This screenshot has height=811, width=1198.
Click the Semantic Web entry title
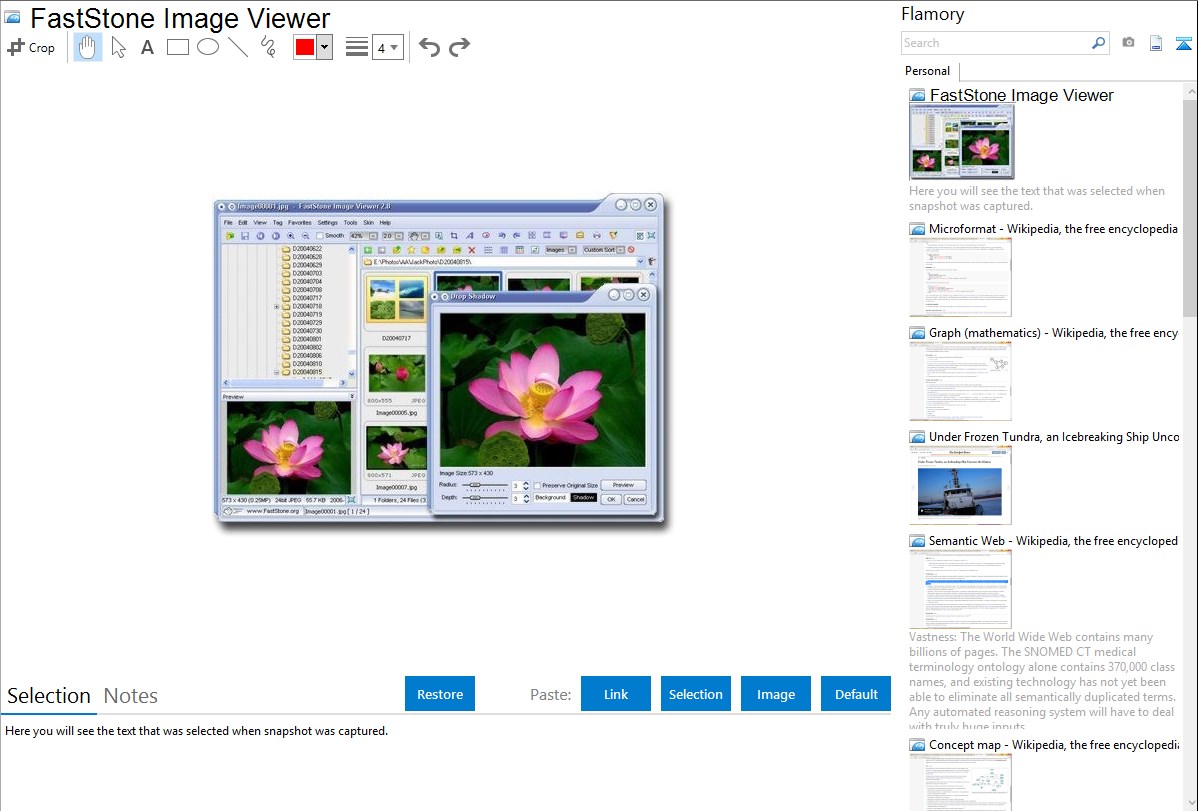[x=1053, y=540]
